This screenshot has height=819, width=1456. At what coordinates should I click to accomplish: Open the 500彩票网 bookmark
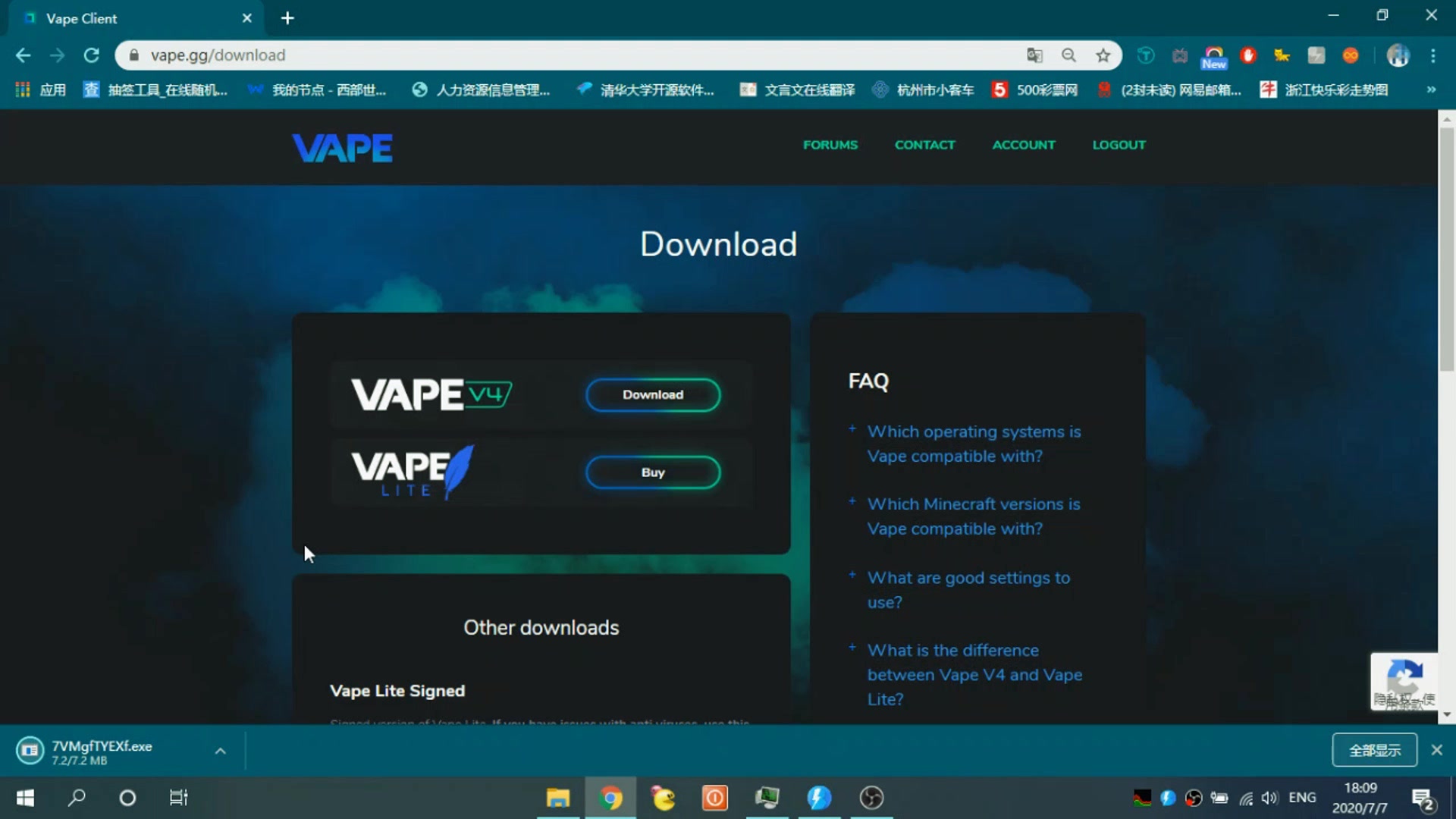pos(1035,90)
